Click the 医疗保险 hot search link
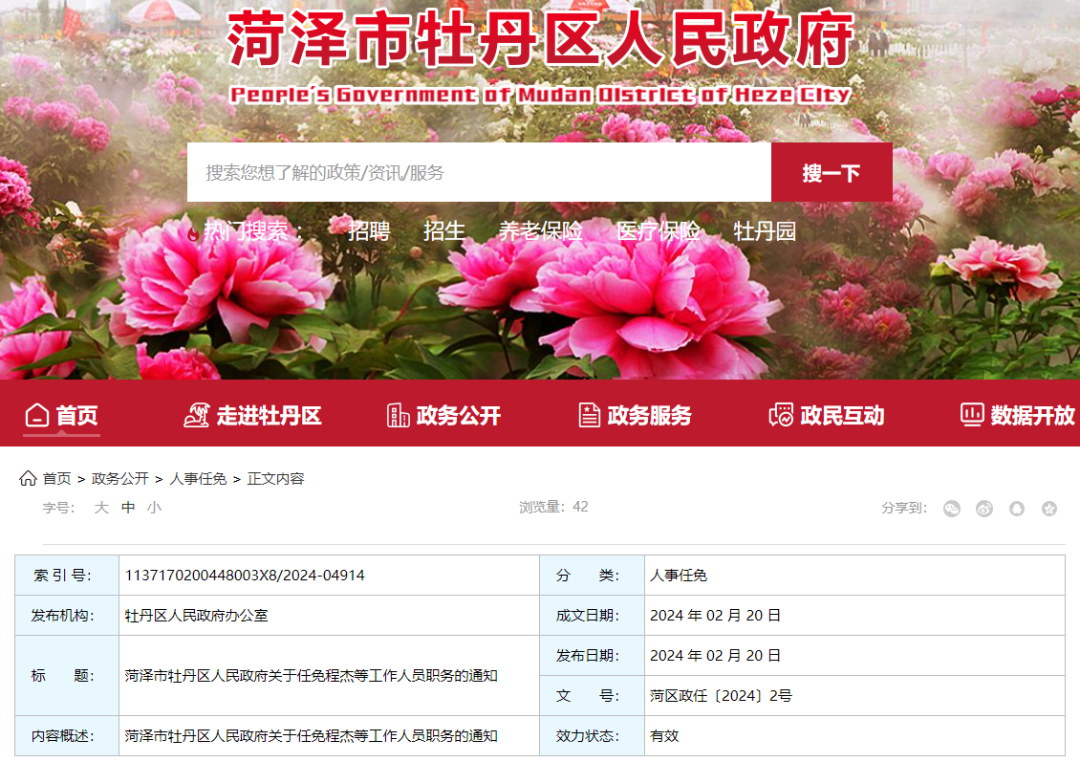 (x=657, y=231)
